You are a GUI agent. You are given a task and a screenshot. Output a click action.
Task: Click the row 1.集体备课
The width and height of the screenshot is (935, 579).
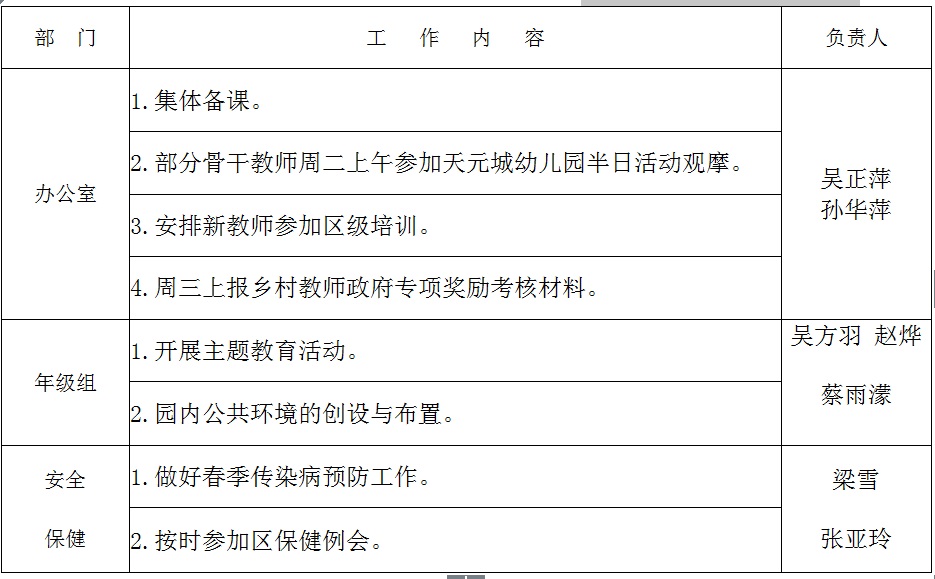pyautogui.click(x=455, y=100)
